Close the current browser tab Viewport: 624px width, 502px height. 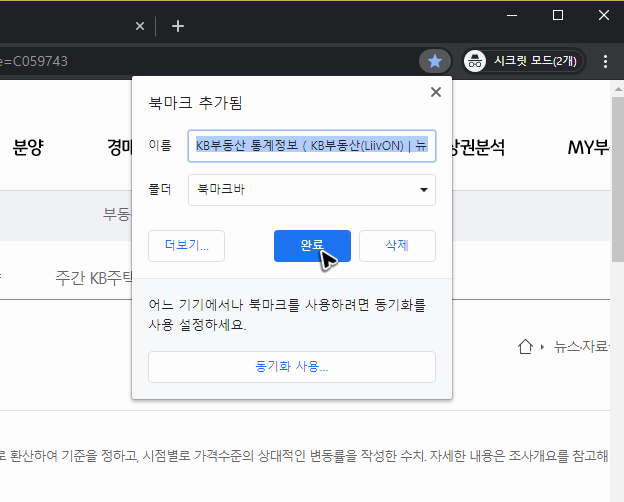(x=140, y=26)
